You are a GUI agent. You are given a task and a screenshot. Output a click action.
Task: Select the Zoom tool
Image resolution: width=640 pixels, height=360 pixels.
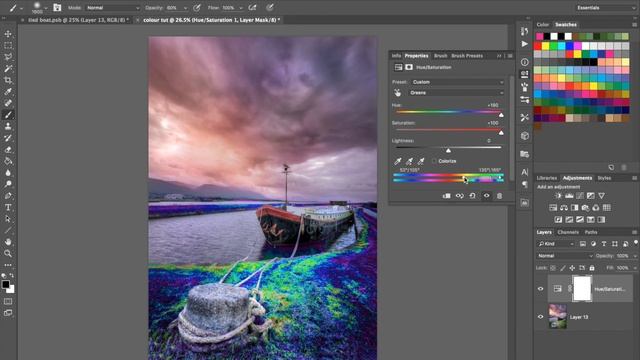8,253
